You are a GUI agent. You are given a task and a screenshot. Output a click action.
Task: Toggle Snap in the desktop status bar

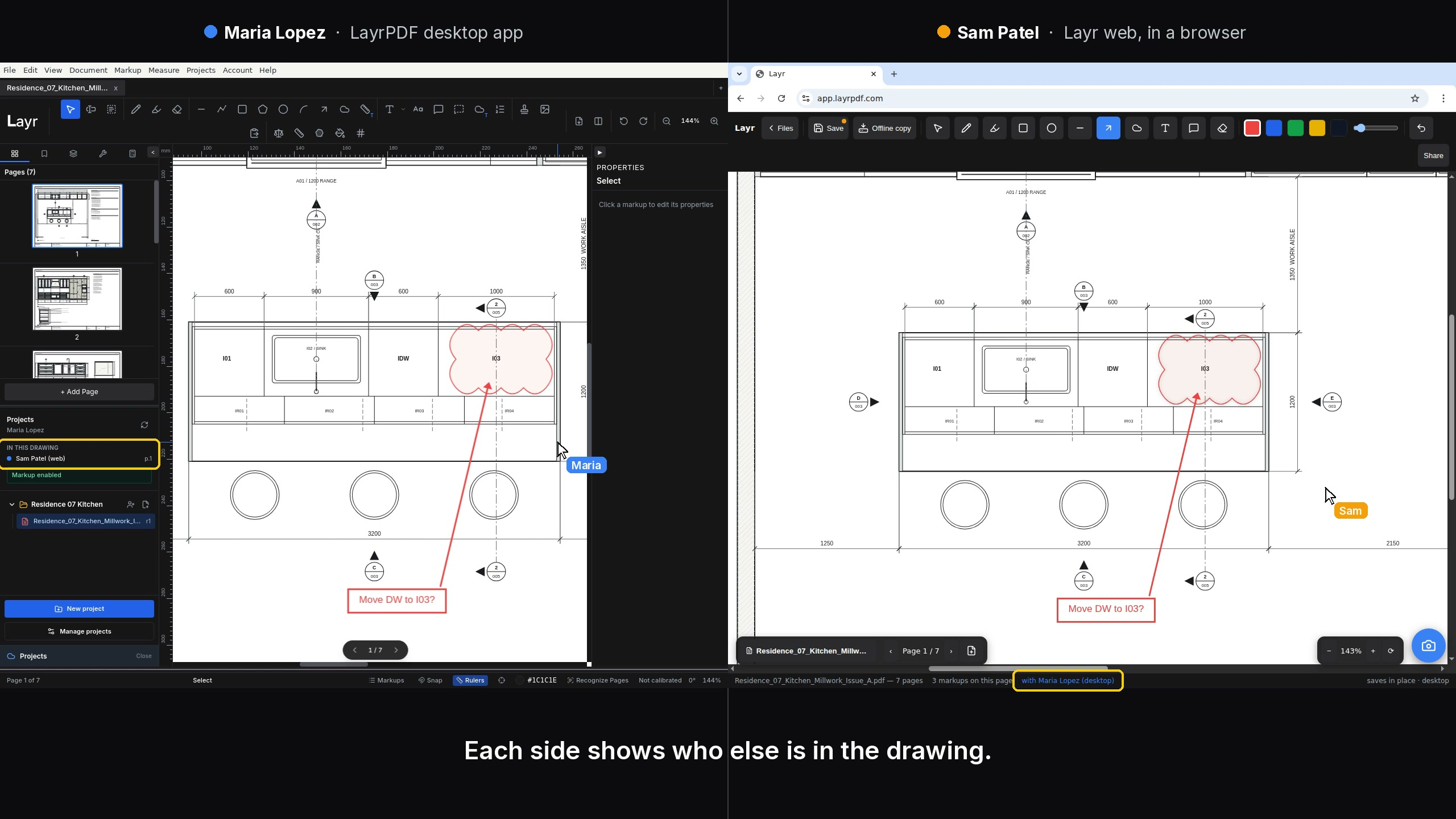430,680
